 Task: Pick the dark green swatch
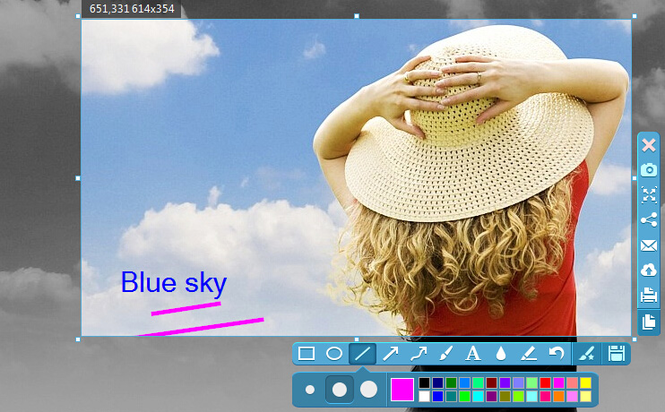click(x=451, y=383)
